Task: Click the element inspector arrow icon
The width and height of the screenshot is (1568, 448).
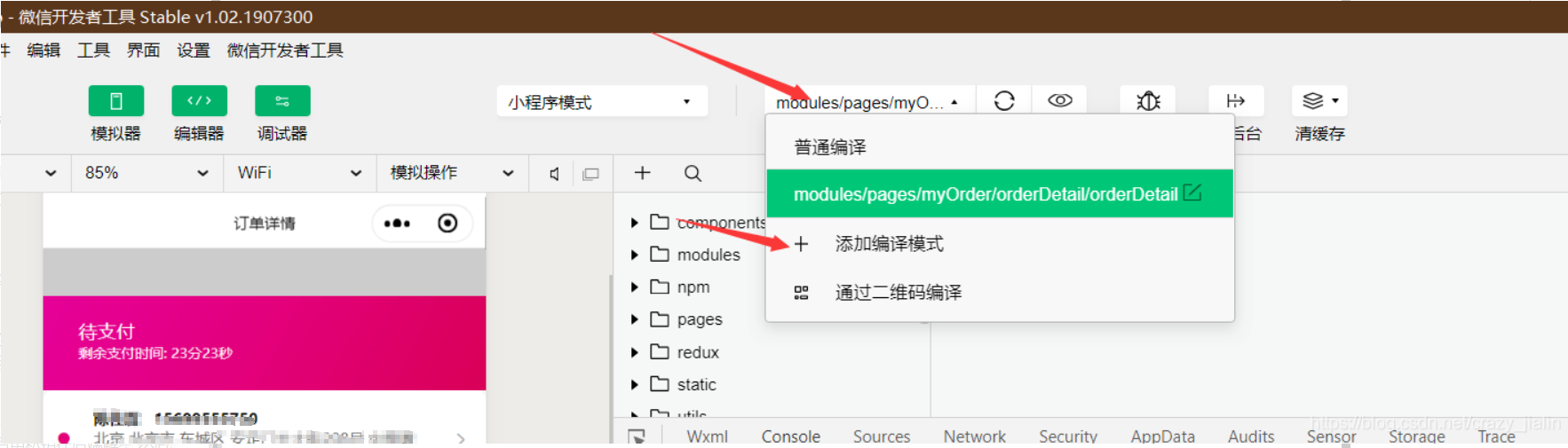Action: (x=637, y=436)
